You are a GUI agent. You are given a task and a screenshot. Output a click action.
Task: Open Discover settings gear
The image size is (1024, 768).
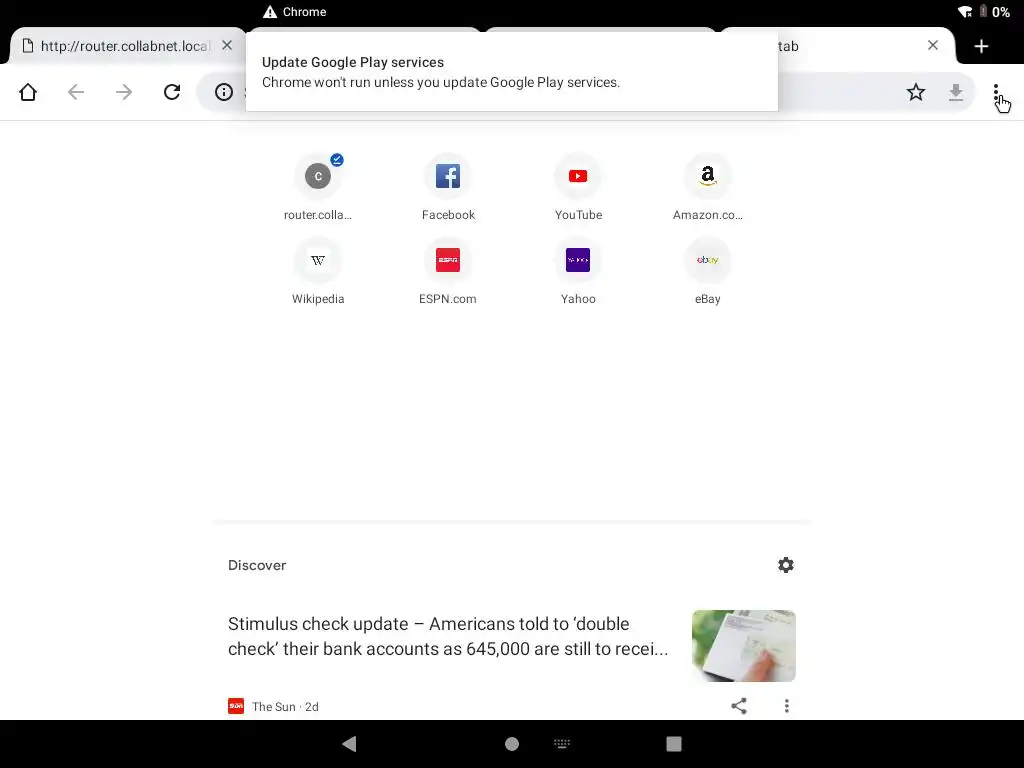pyautogui.click(x=786, y=565)
